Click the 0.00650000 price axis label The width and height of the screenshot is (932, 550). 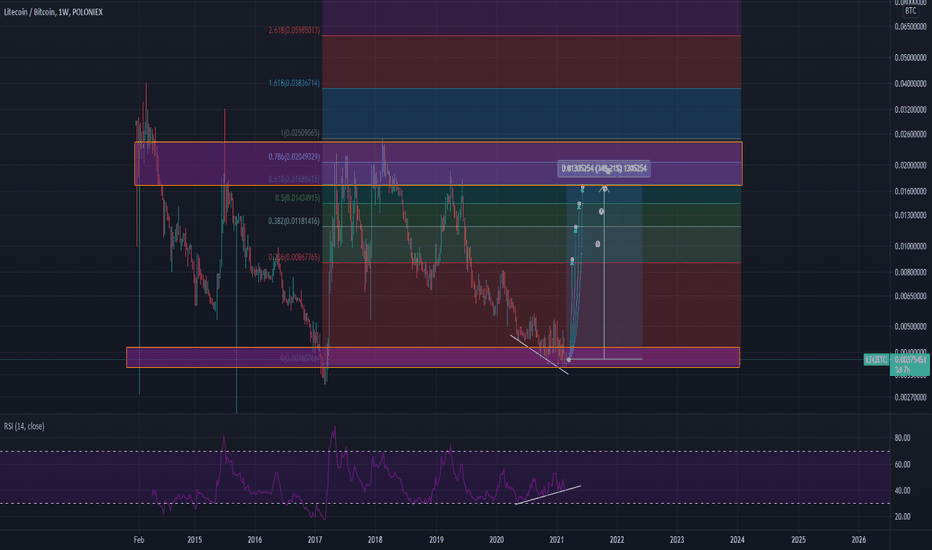tap(910, 296)
